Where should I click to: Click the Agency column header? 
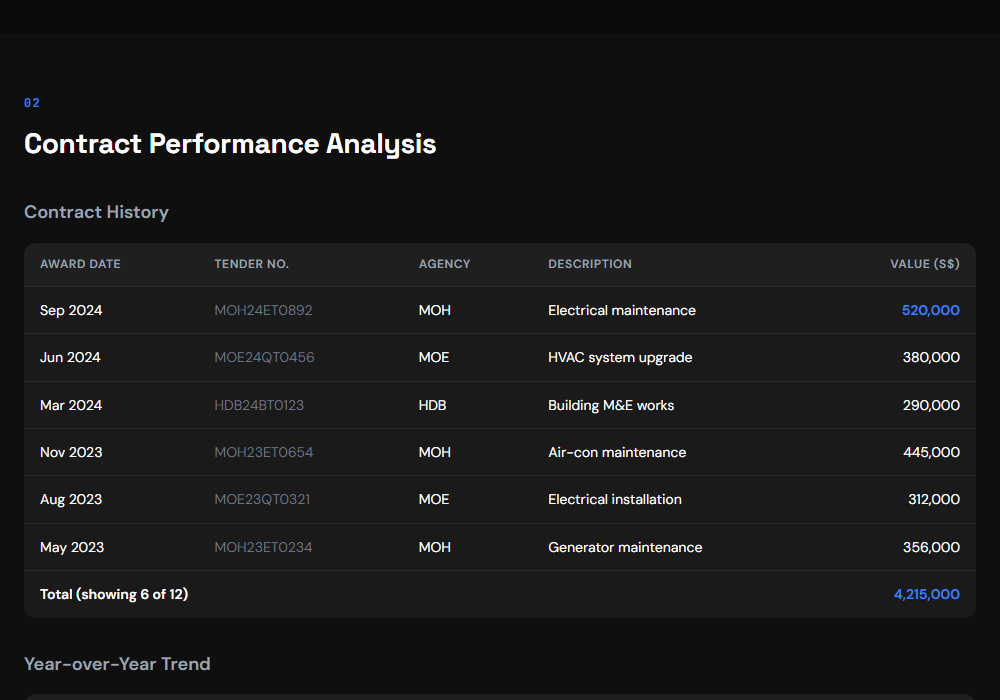point(444,264)
